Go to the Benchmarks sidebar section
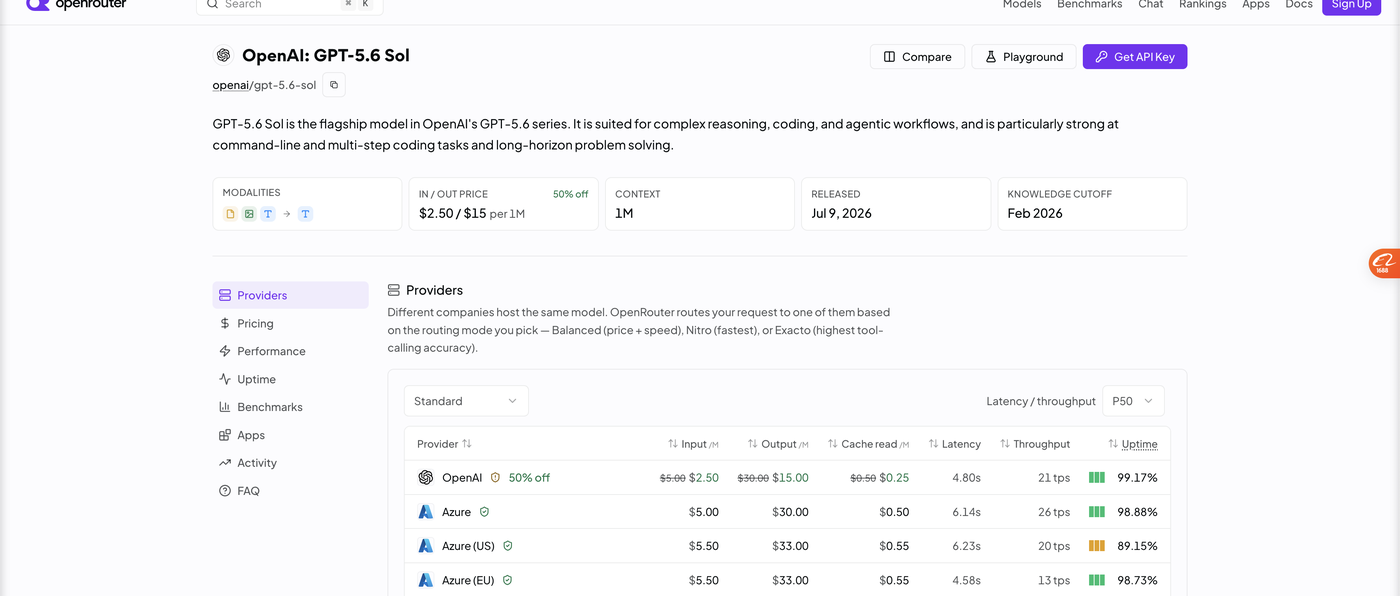1400x596 pixels. (290, 407)
